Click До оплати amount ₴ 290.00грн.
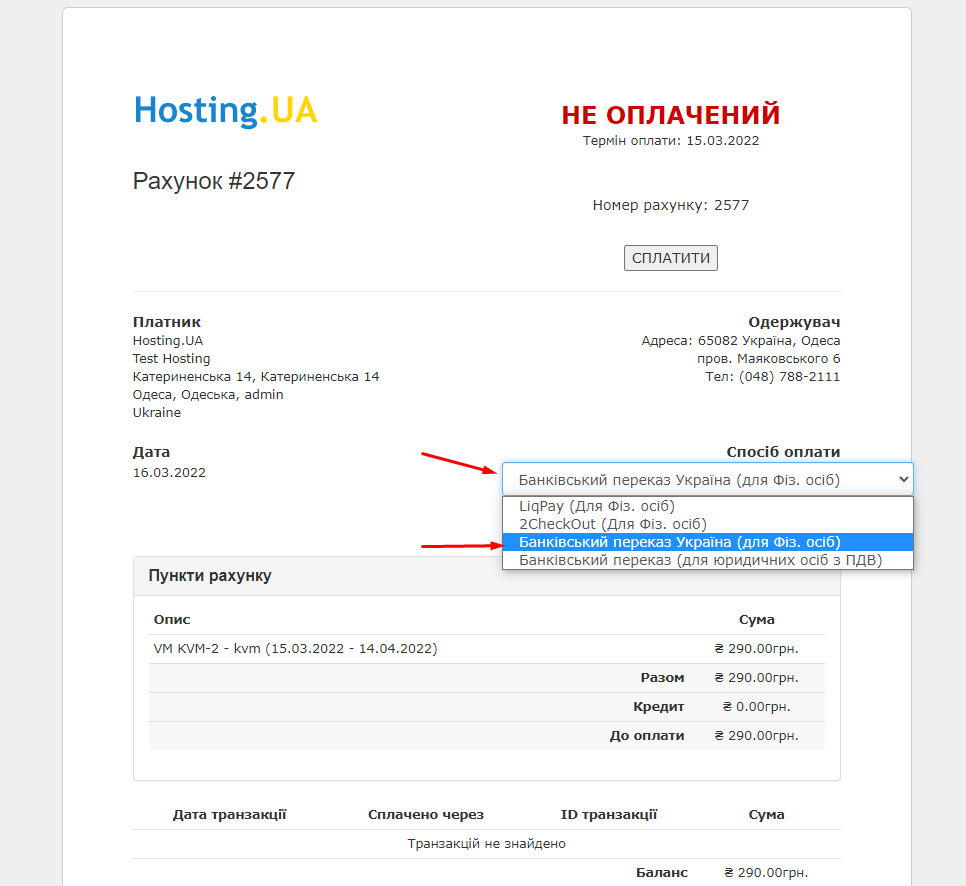 click(757, 736)
